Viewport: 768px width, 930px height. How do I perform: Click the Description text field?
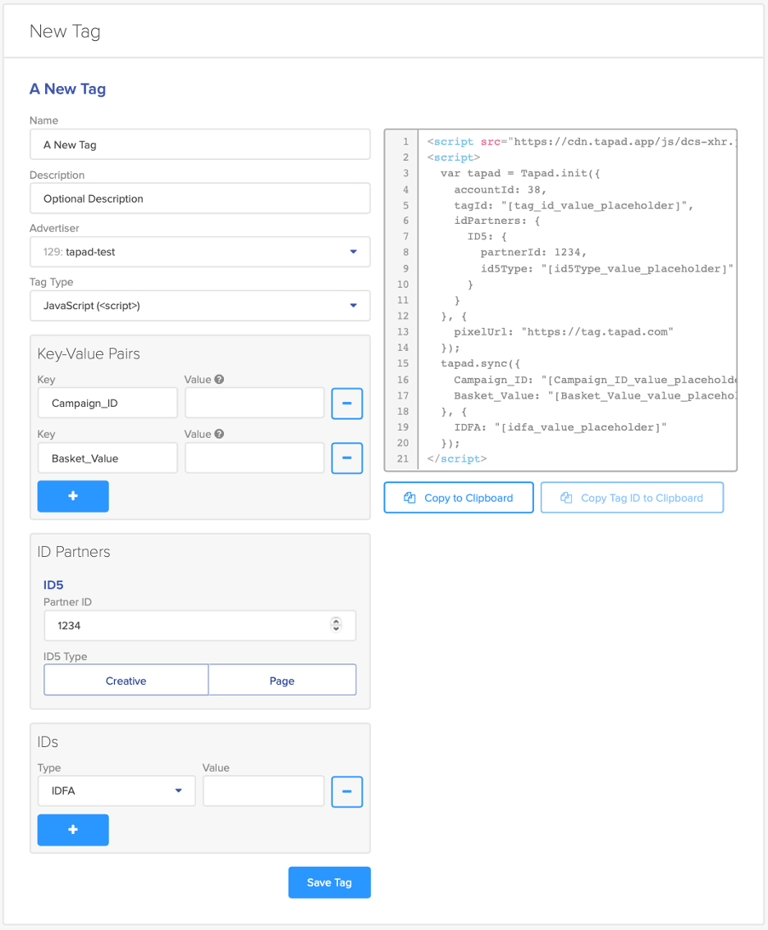[x=200, y=198]
